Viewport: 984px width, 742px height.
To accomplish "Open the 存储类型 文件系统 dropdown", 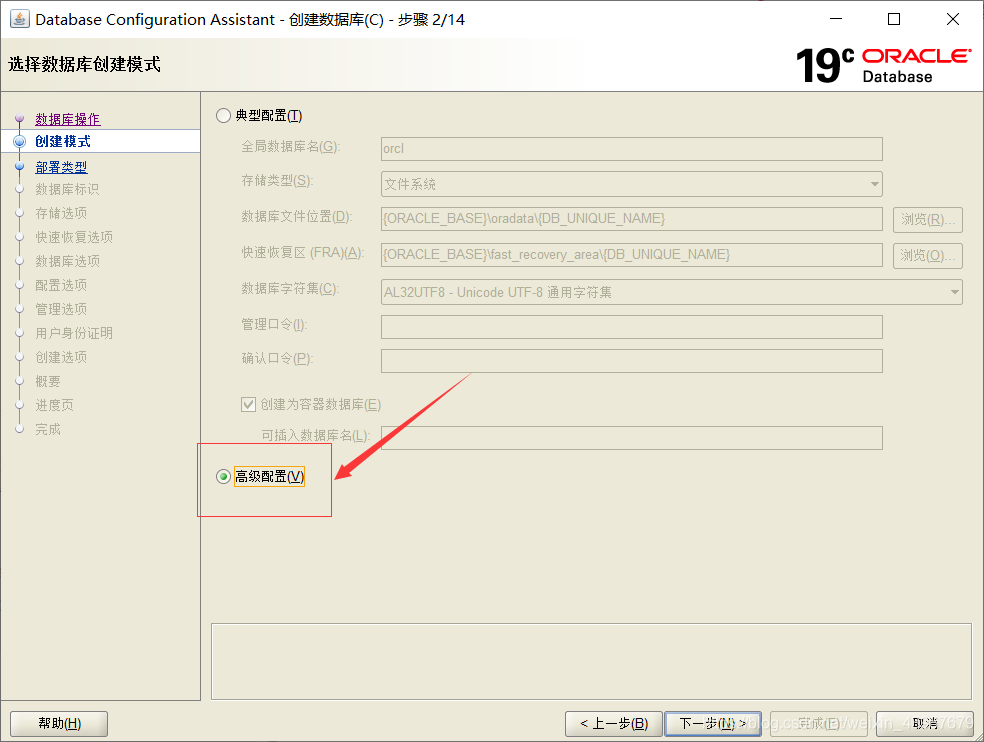I will (631, 184).
